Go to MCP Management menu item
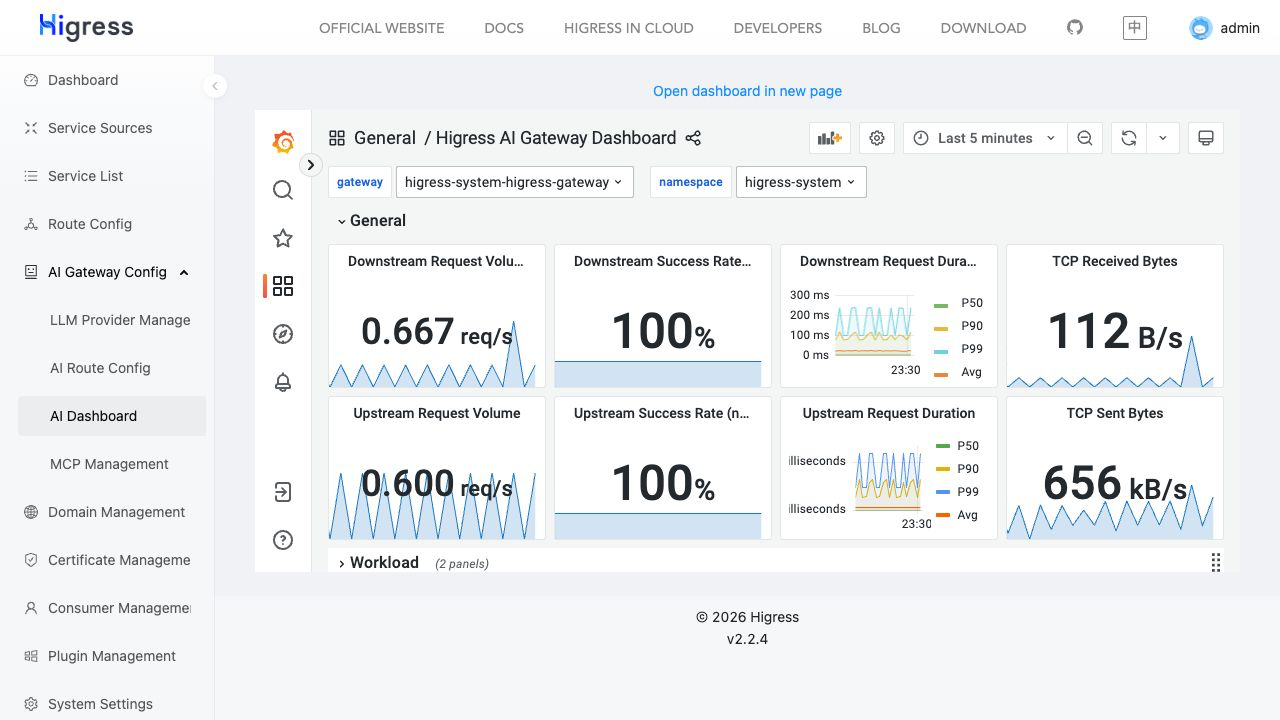1280x720 pixels. click(x=109, y=464)
